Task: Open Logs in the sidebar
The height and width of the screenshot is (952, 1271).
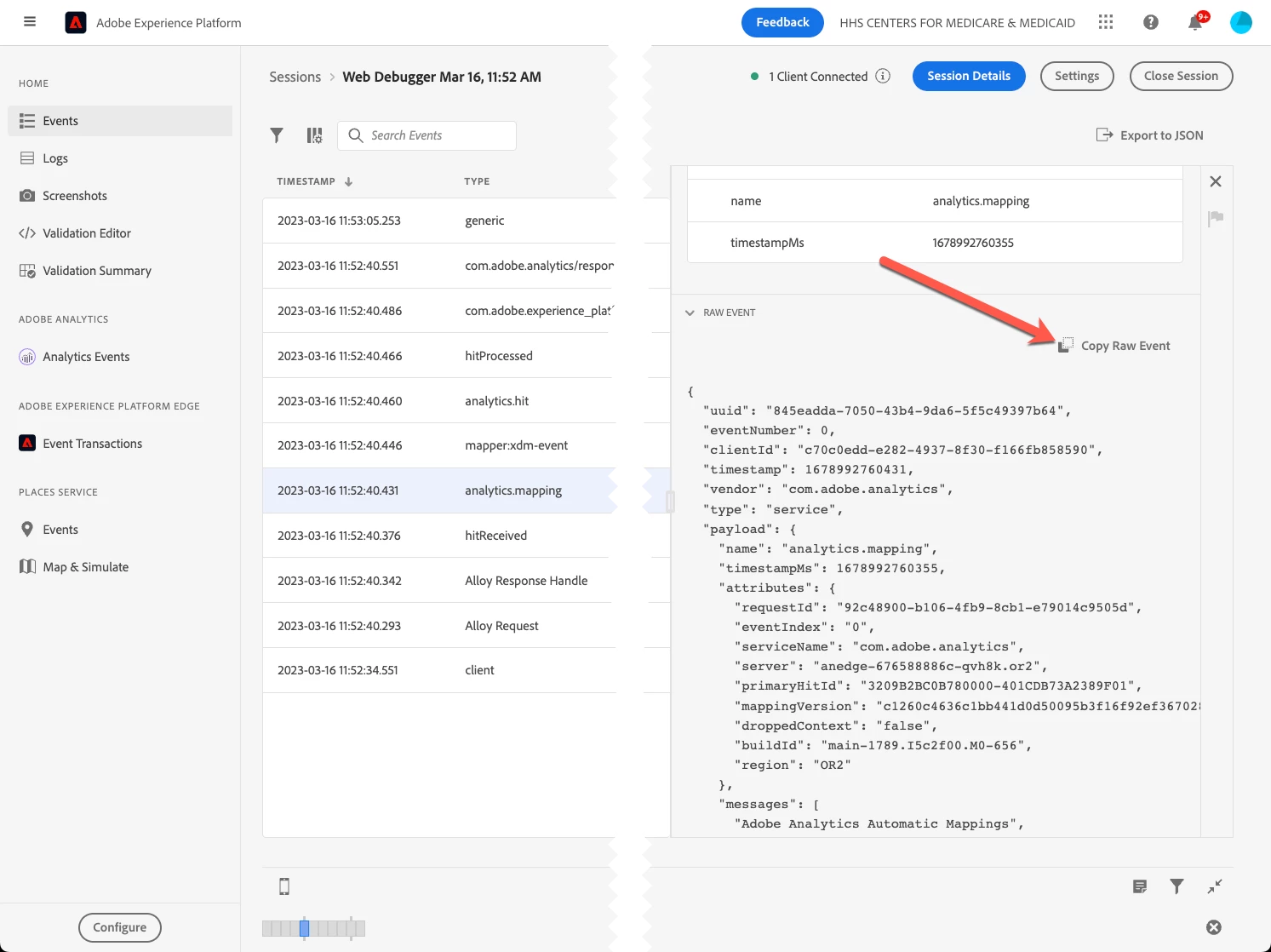Action: (120, 158)
